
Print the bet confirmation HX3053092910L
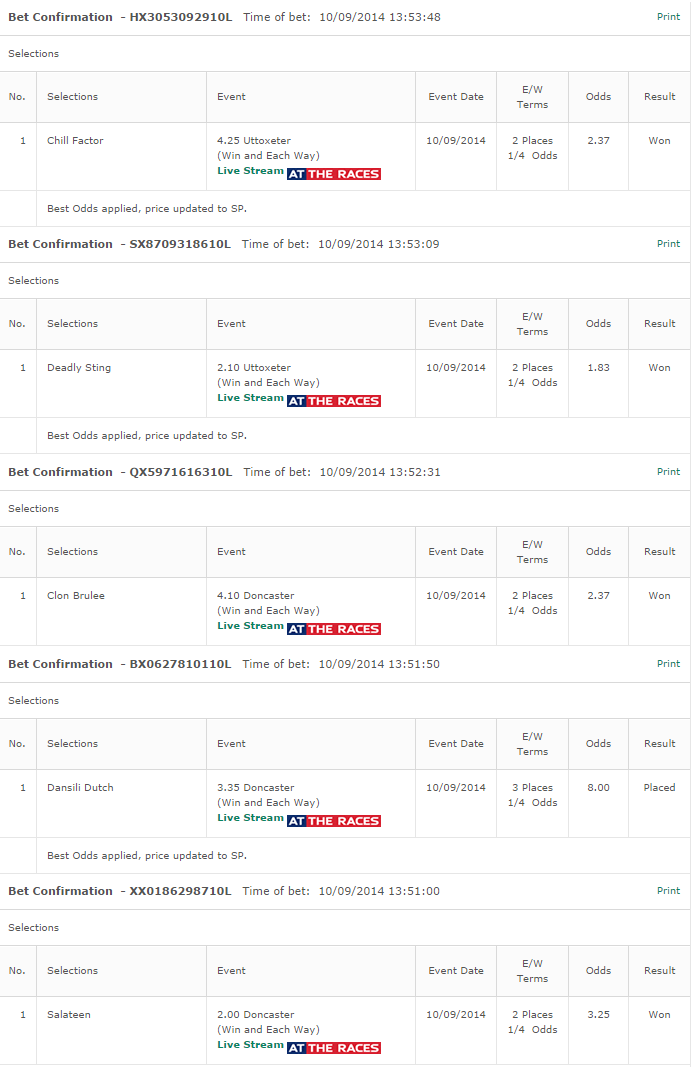pos(668,16)
